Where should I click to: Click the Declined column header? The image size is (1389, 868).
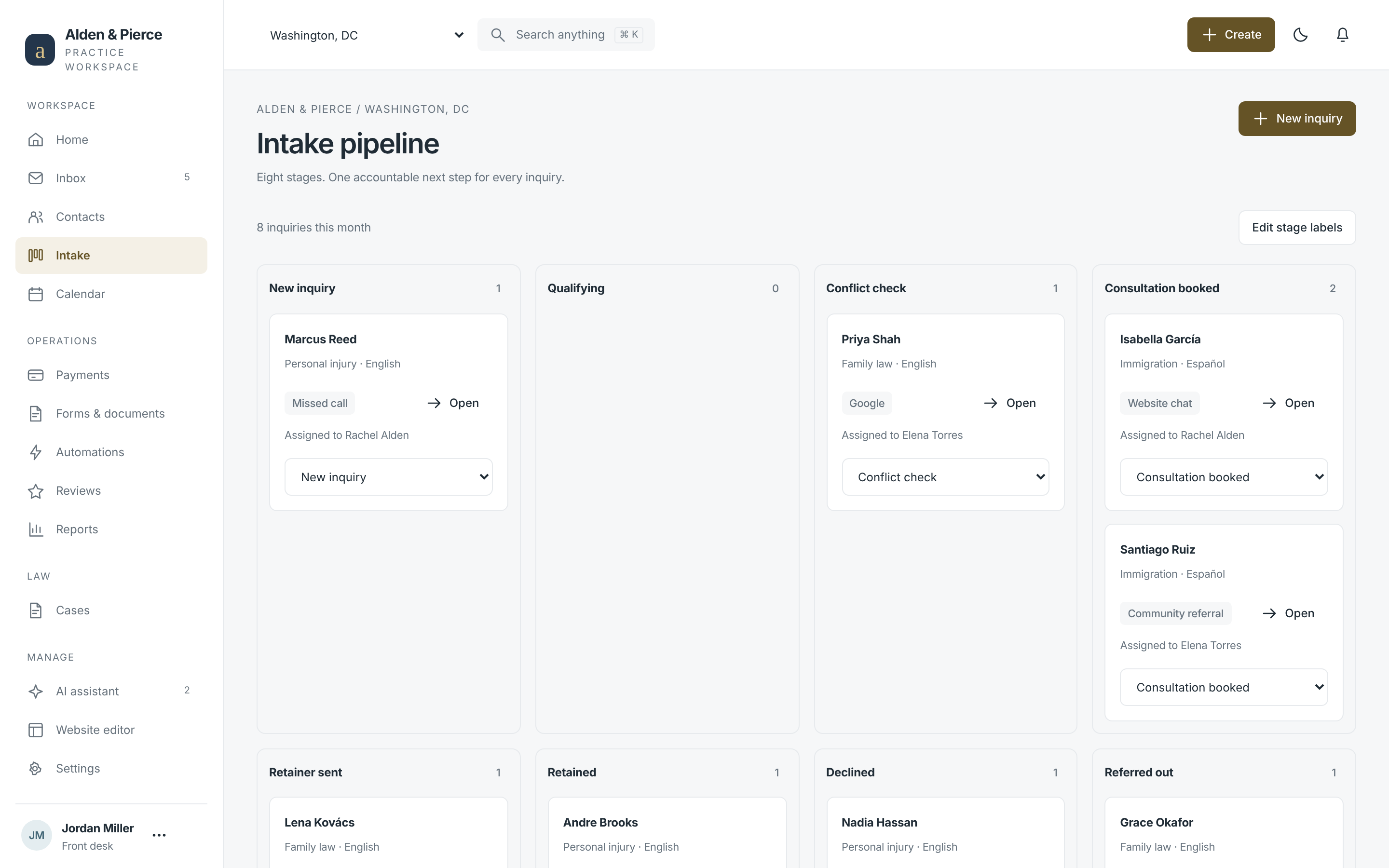point(850,772)
